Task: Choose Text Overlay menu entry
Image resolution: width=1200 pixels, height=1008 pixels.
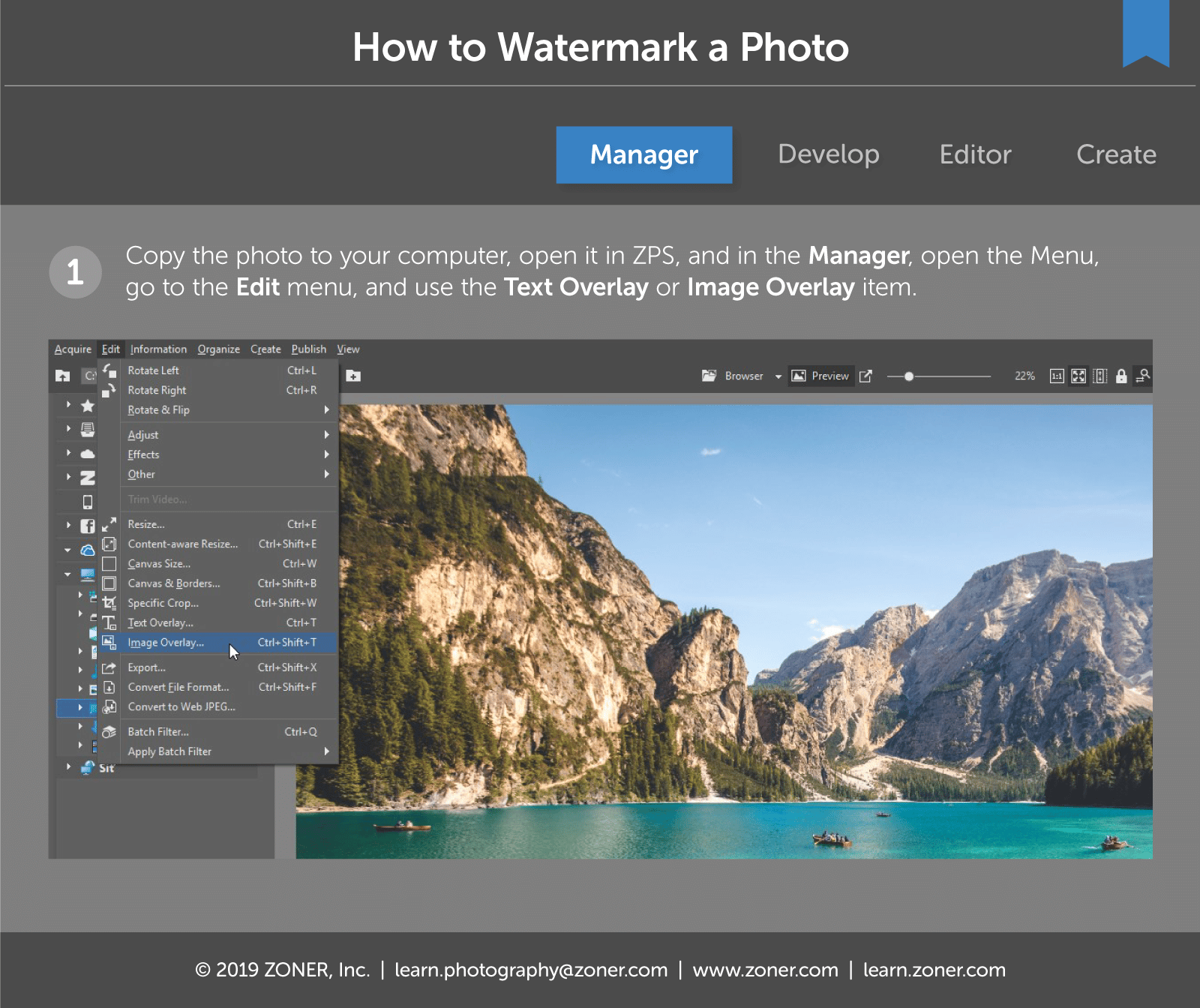Action: [x=160, y=623]
